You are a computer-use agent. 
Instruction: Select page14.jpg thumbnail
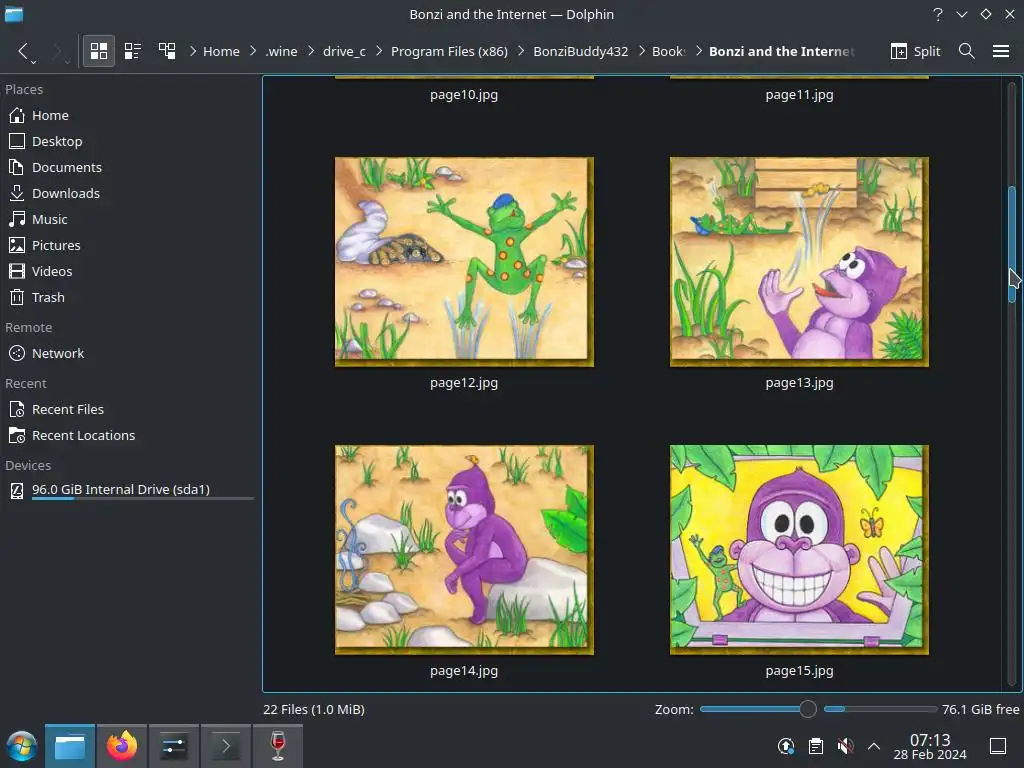click(464, 550)
